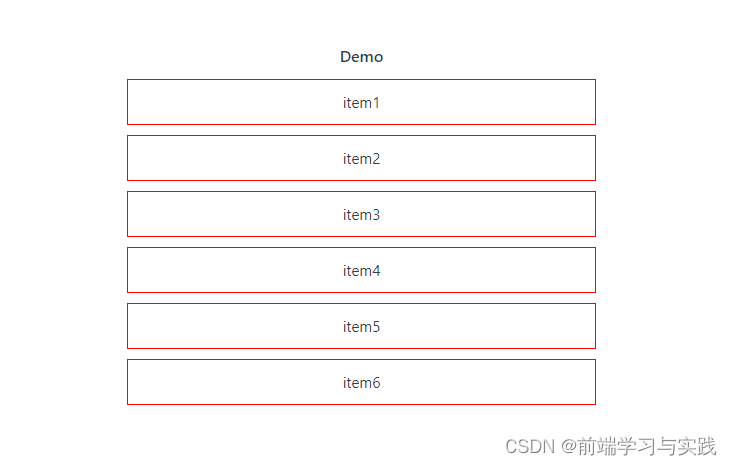Click the CSDN watermark logo text
The width and height of the screenshot is (732, 465).
tap(530, 446)
